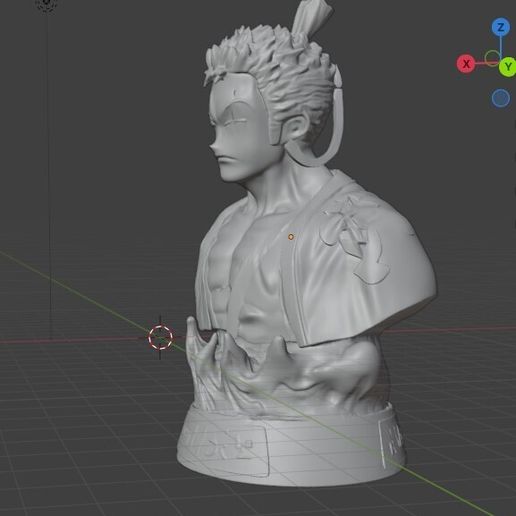516x516 pixels.
Task: Click the dark blue negative Z gizmo circle
Action: pyautogui.click(x=500, y=98)
